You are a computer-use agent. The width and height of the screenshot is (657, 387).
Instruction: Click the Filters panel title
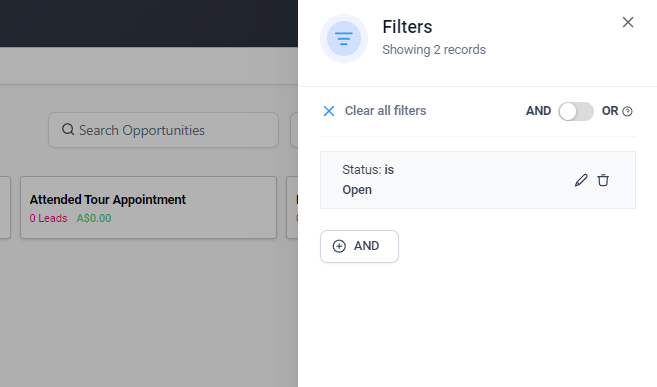pos(407,27)
